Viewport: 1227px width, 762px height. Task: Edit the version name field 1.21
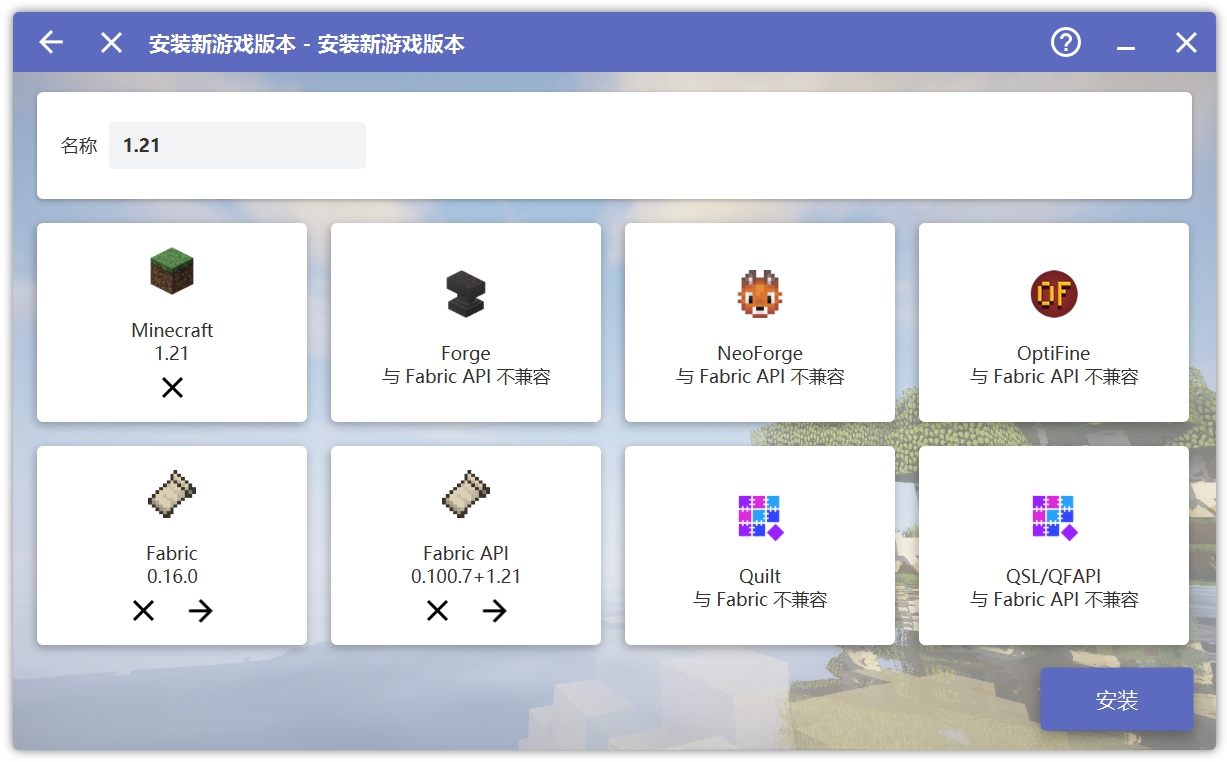coord(237,145)
